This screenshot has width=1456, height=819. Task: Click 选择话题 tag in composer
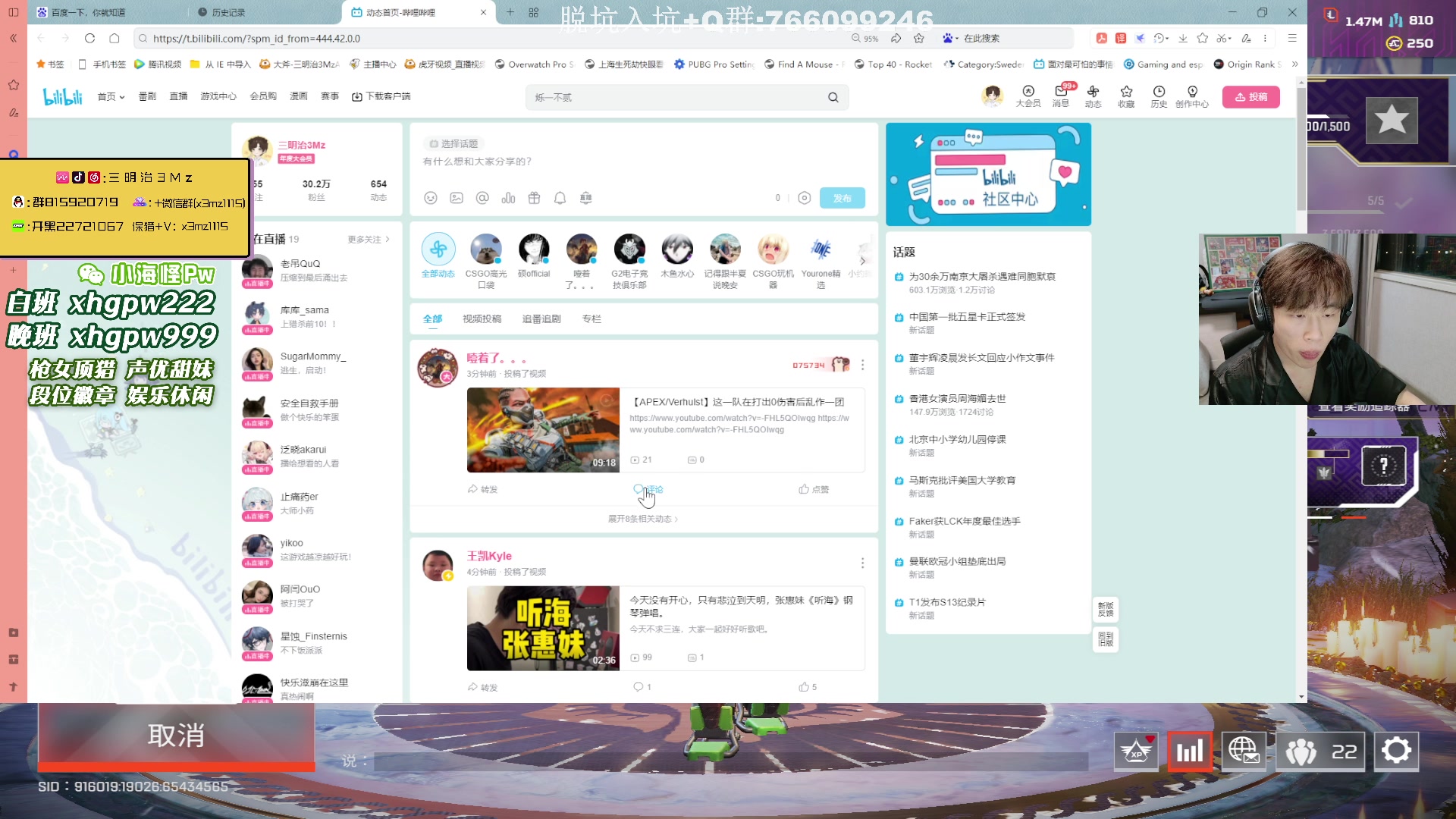(x=453, y=143)
